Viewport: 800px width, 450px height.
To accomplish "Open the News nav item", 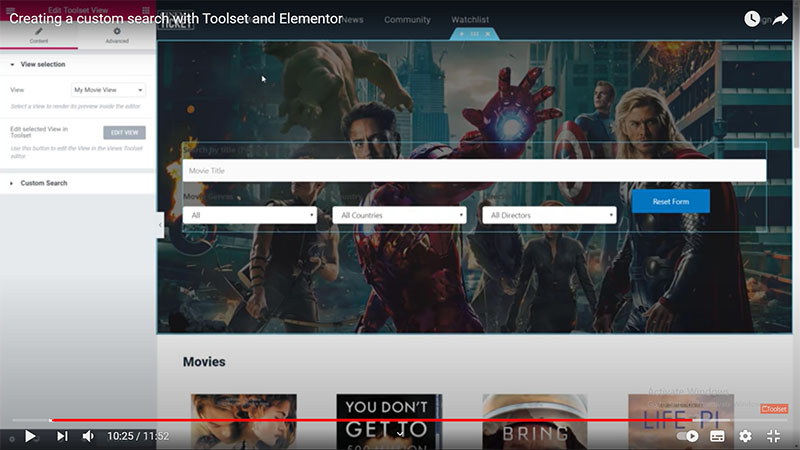I will click(x=352, y=19).
